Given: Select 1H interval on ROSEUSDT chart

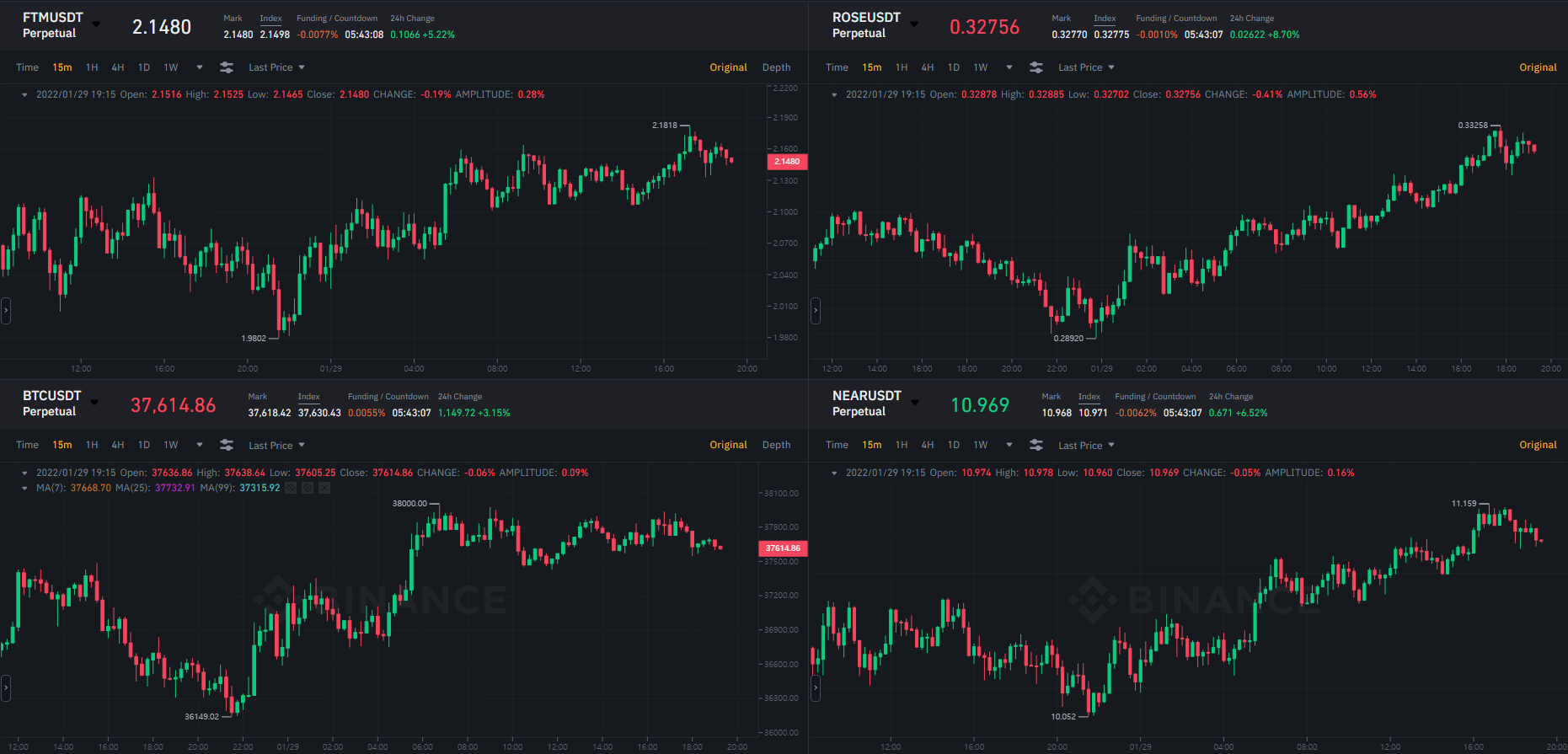Looking at the screenshot, I should click(902, 67).
